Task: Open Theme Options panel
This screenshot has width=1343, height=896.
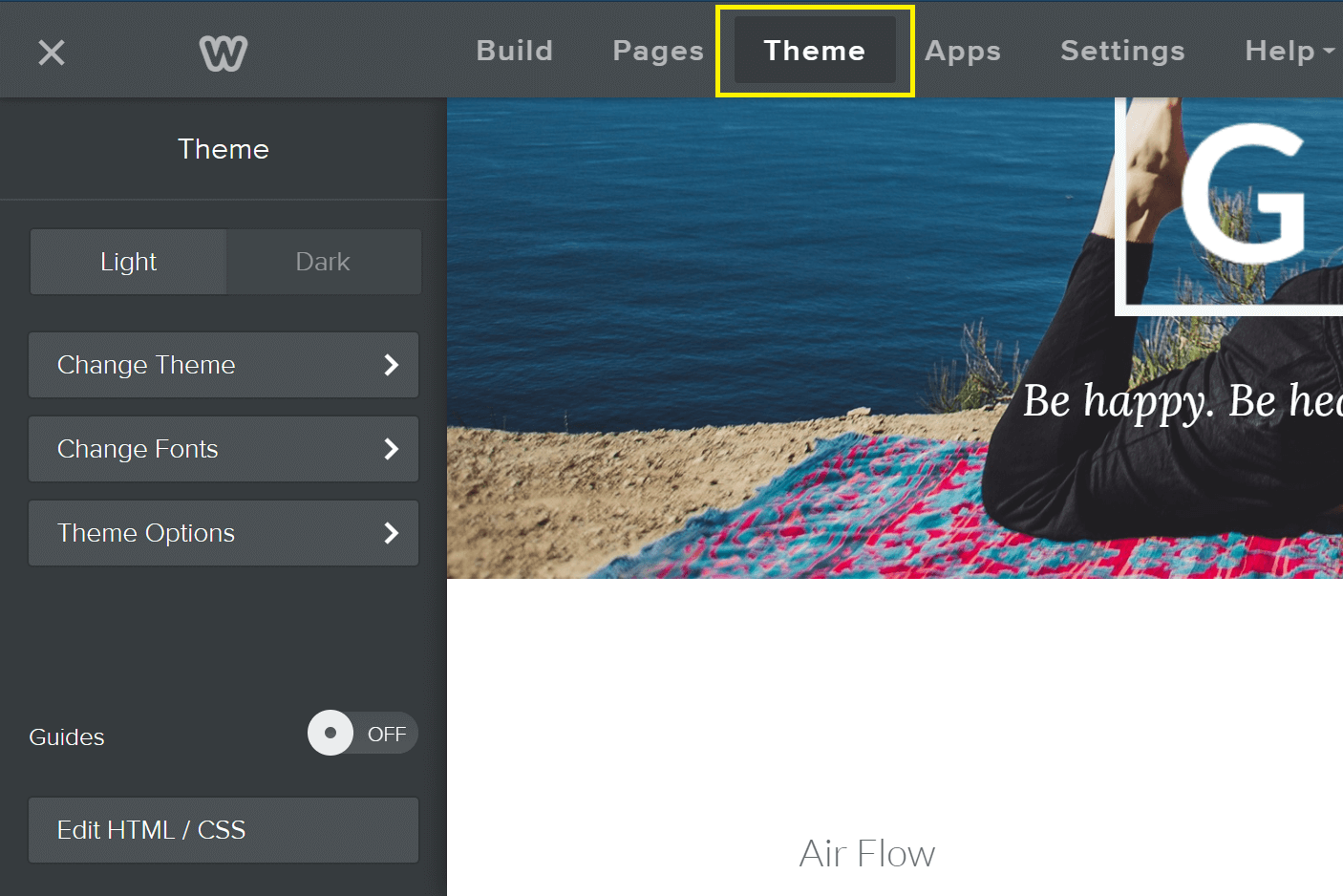Action: click(224, 533)
